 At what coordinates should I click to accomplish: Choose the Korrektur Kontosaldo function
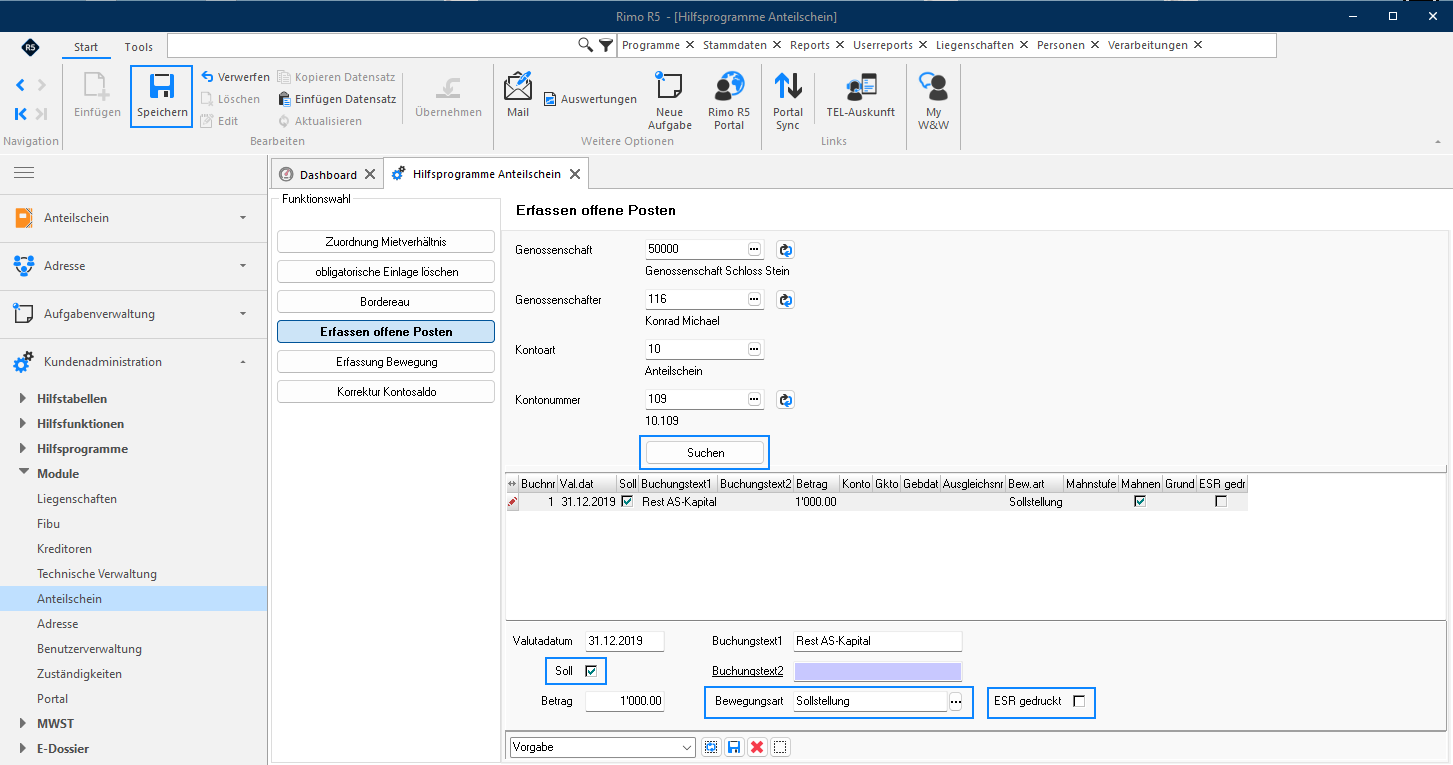point(386,392)
